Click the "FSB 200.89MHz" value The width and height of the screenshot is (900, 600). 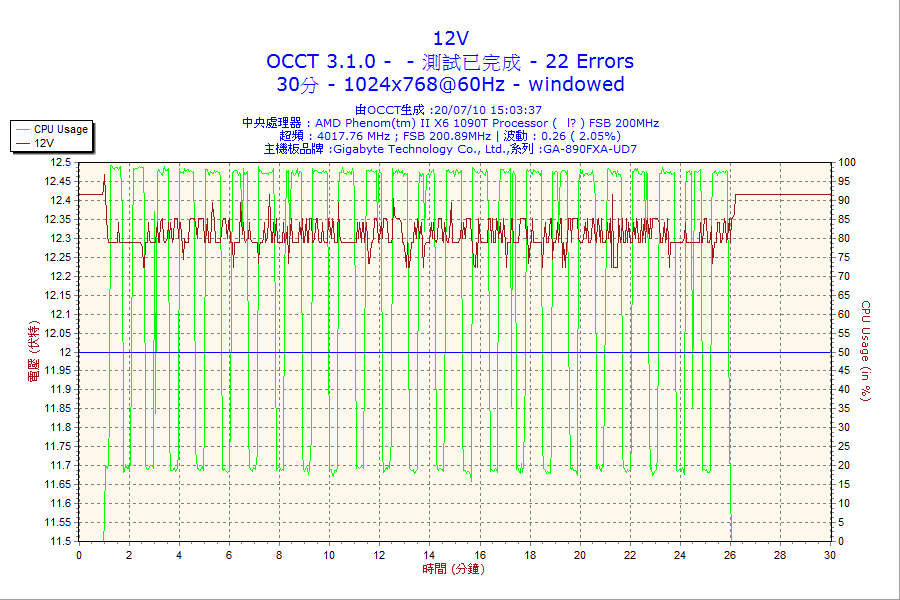(x=447, y=137)
